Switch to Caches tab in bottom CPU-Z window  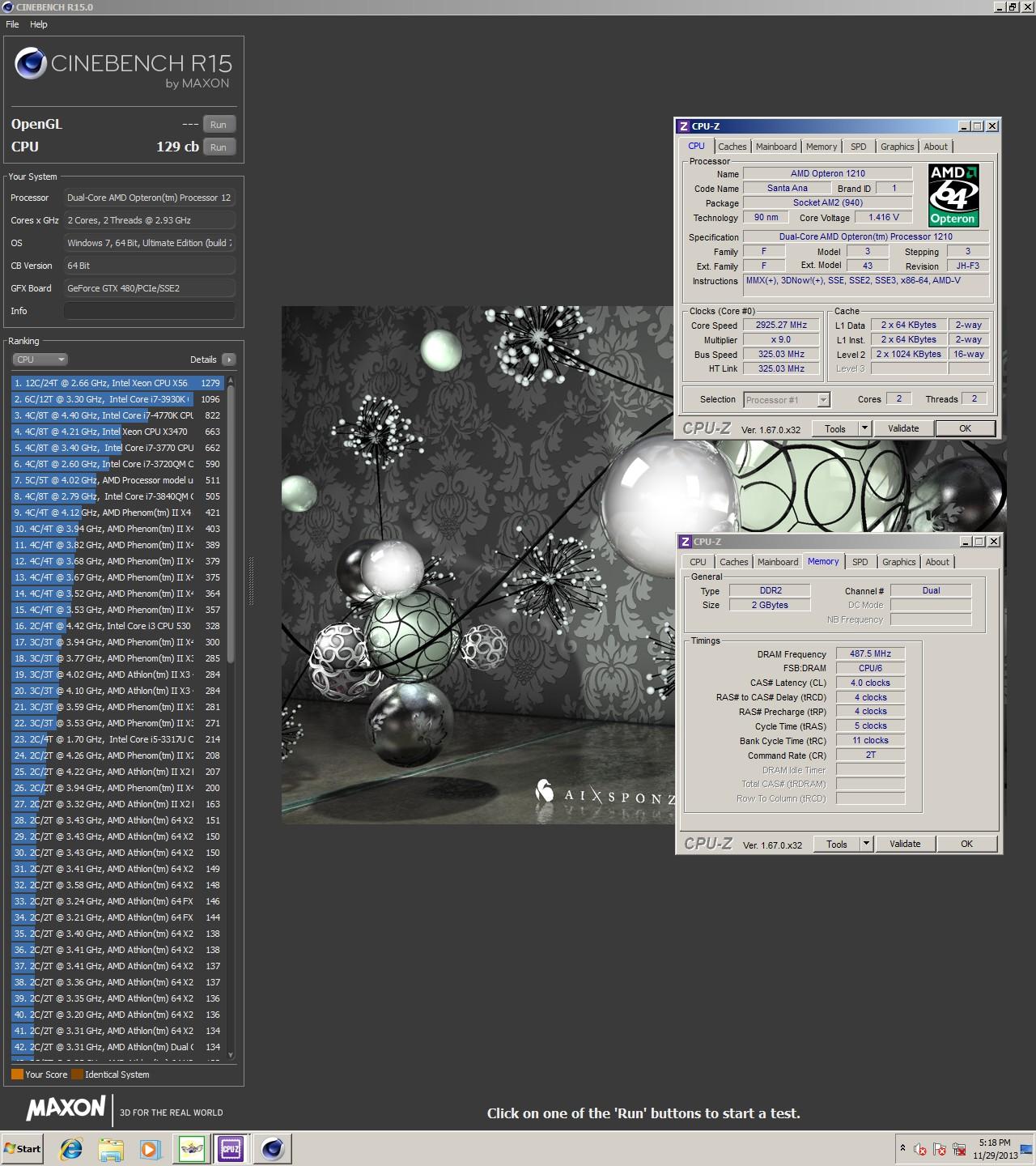(734, 562)
